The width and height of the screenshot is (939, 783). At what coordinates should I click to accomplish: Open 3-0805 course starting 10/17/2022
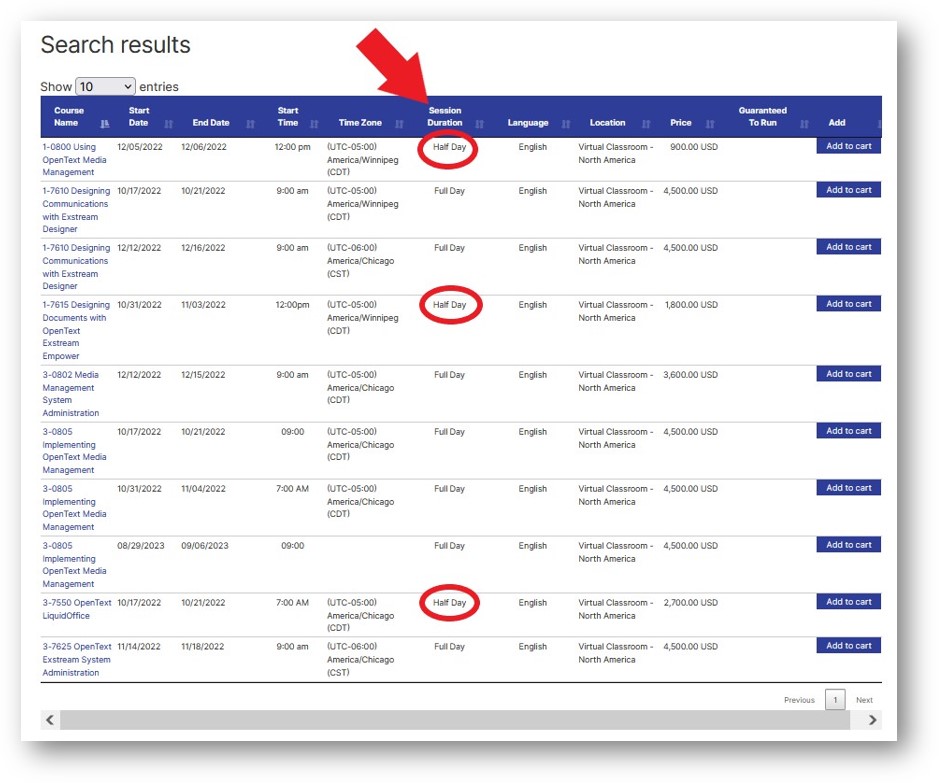[x=74, y=450]
